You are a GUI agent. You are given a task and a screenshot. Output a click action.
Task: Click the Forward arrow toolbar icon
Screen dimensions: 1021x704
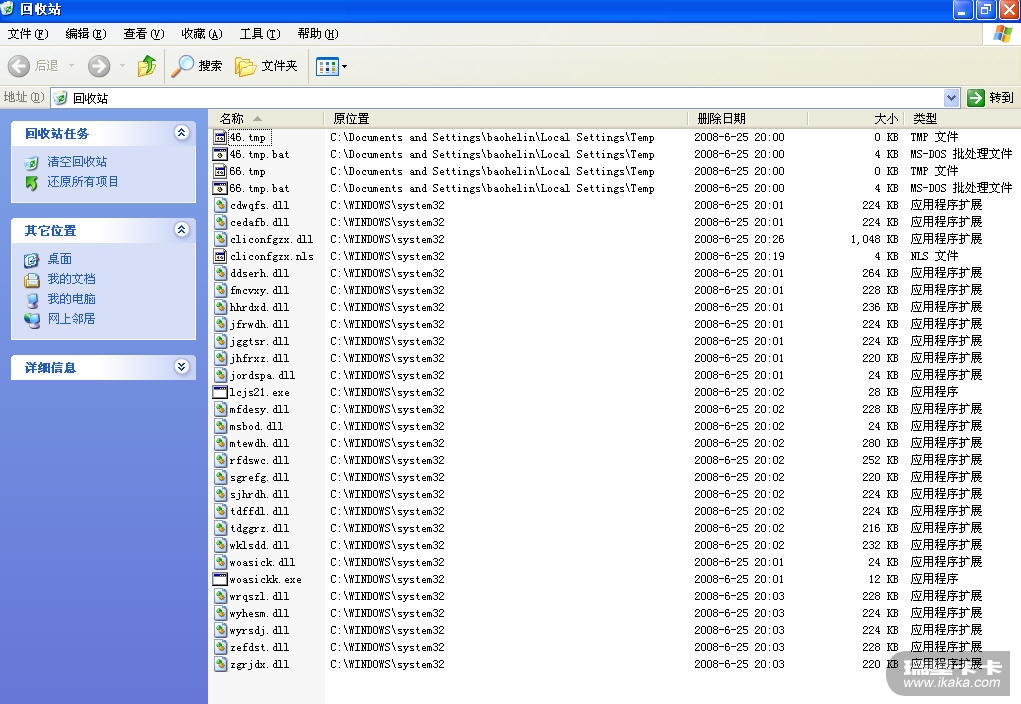coord(99,66)
